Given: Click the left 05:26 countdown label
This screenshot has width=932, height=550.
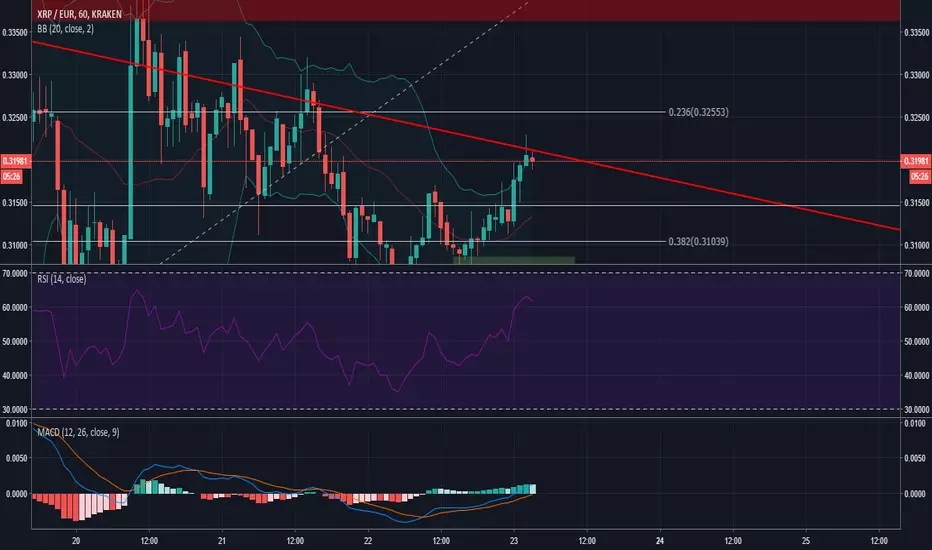Looking at the screenshot, I should point(11,177).
